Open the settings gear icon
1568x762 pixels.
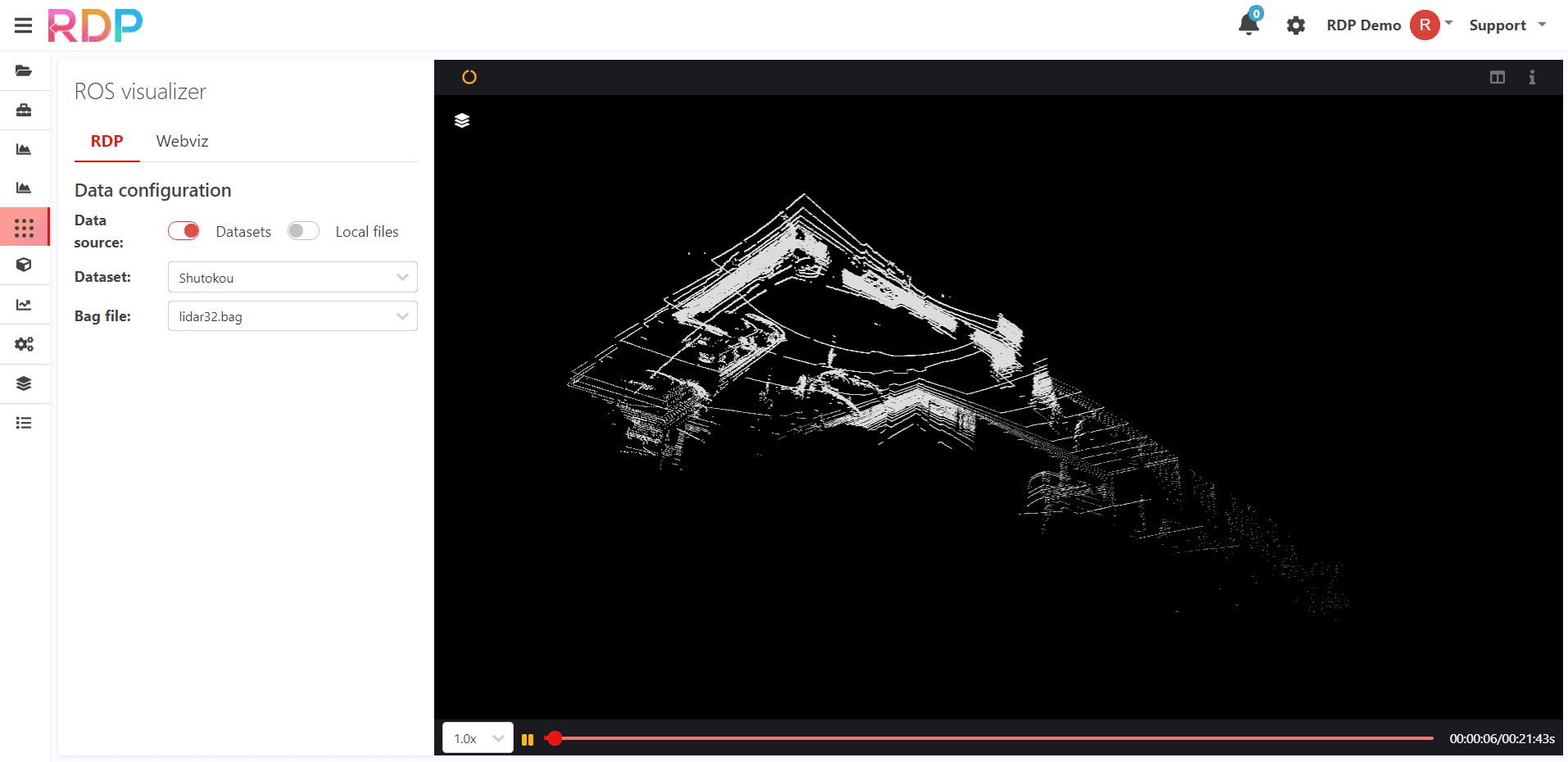pyautogui.click(x=1295, y=25)
